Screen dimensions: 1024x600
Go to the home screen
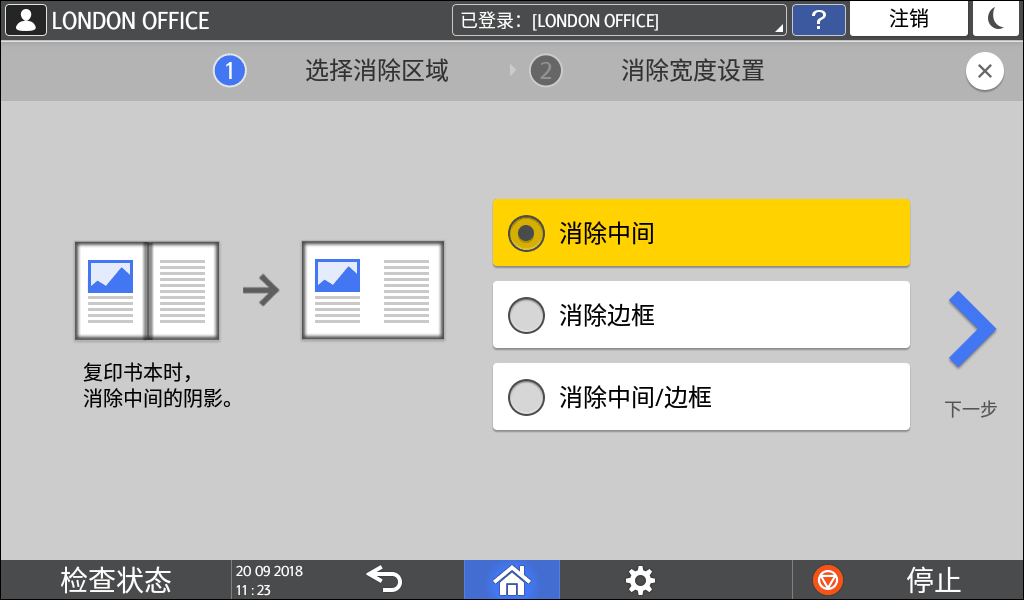pyautogui.click(x=511, y=579)
